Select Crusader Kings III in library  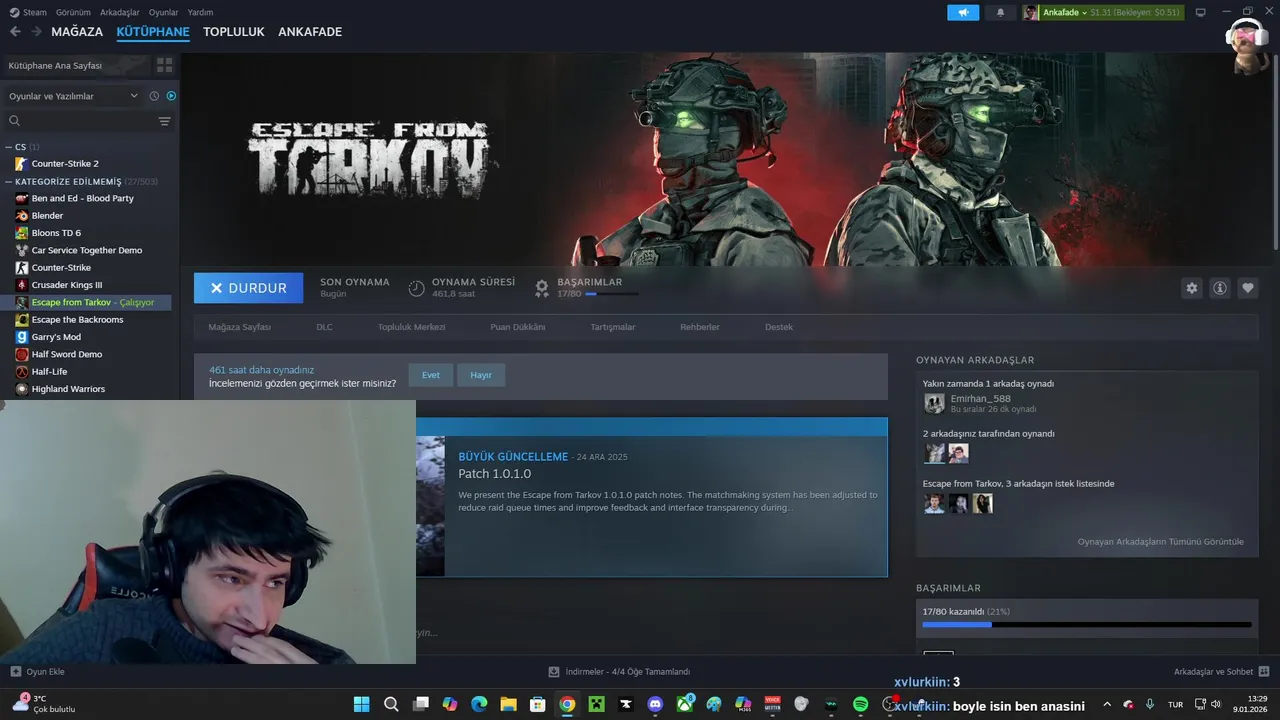click(x=67, y=285)
